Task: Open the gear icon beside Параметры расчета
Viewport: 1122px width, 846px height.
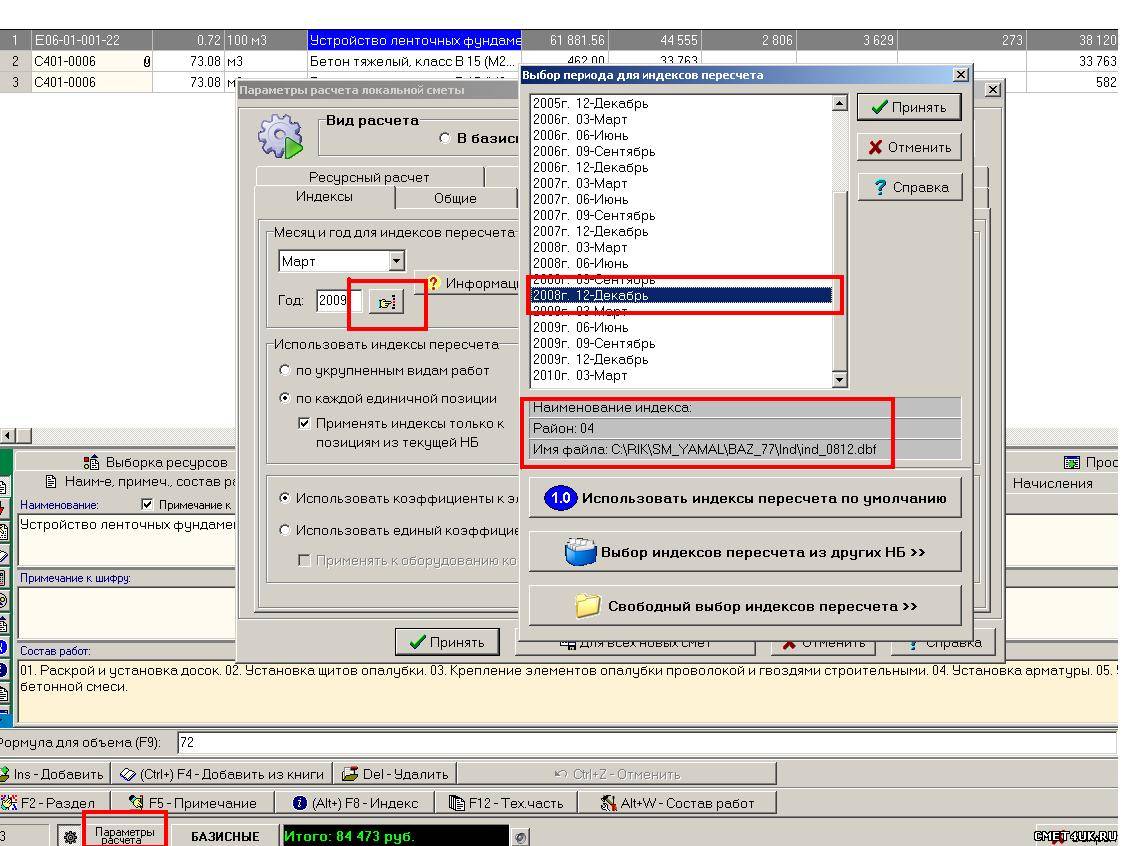Action: tap(69, 836)
